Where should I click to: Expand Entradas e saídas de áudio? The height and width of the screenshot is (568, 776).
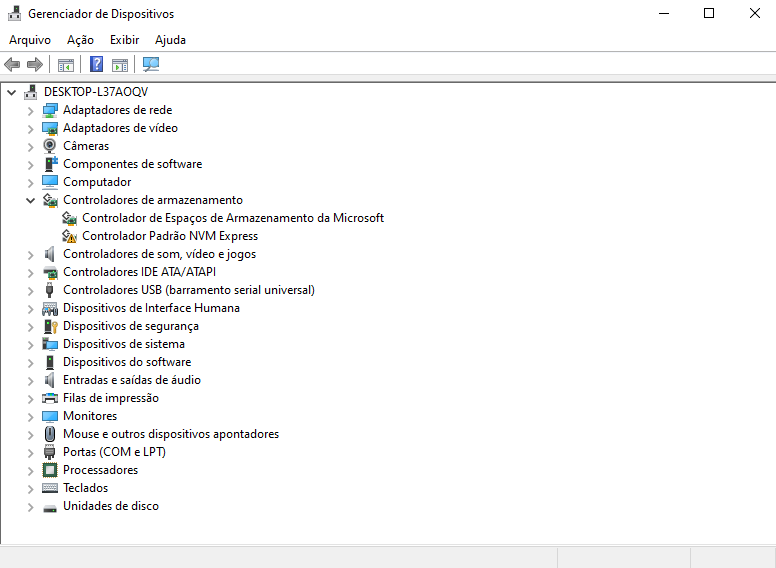31,380
